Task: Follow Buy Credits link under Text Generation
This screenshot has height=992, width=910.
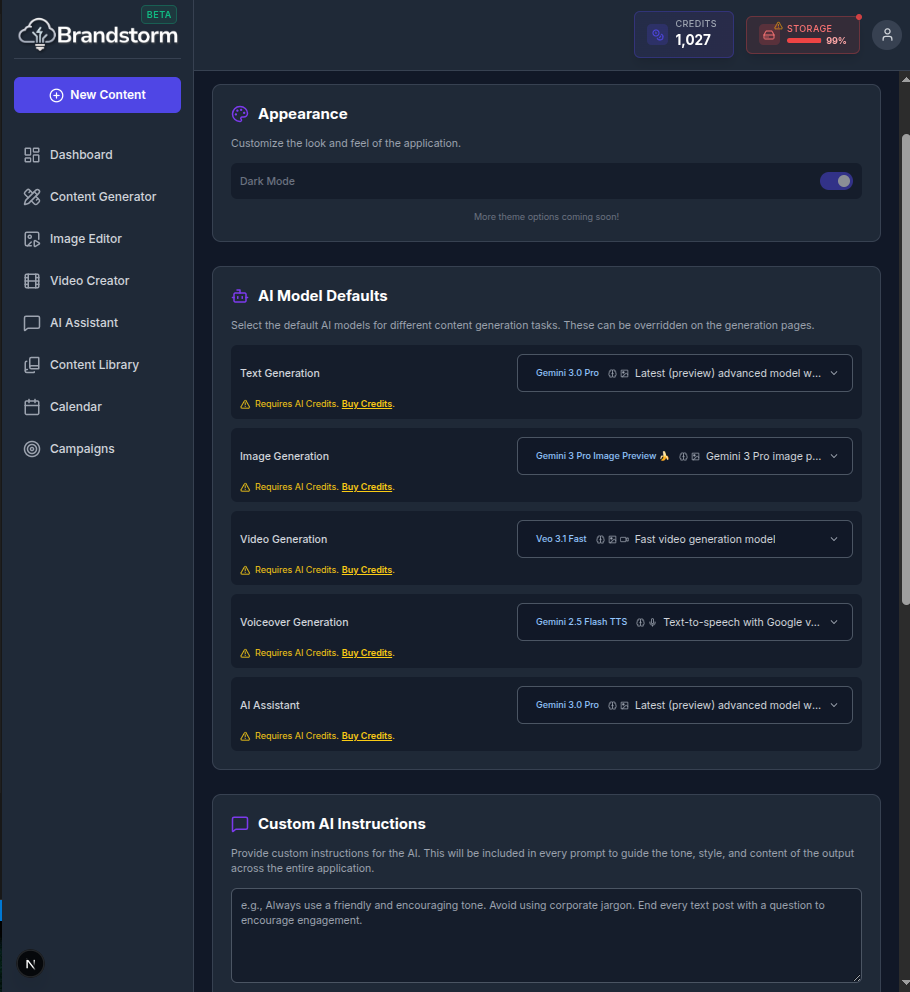Action: (x=366, y=404)
